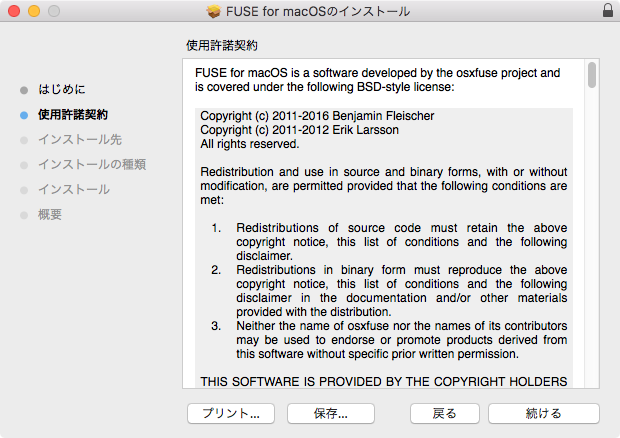Click the 使用許諾契約 heading above license

(x=222, y=45)
